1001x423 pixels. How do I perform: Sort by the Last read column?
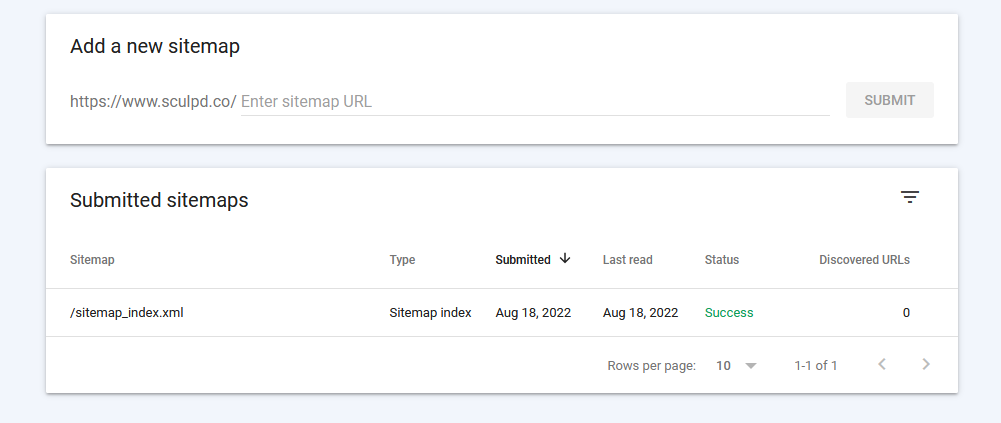[628, 260]
